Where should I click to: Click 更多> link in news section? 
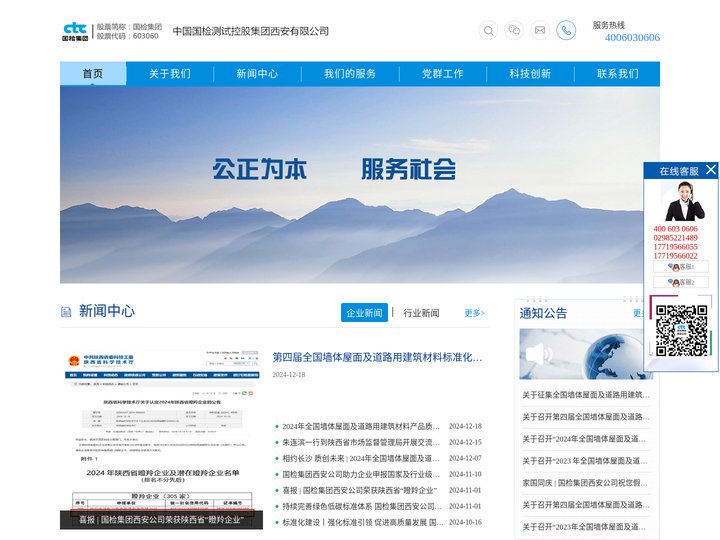click(475, 313)
